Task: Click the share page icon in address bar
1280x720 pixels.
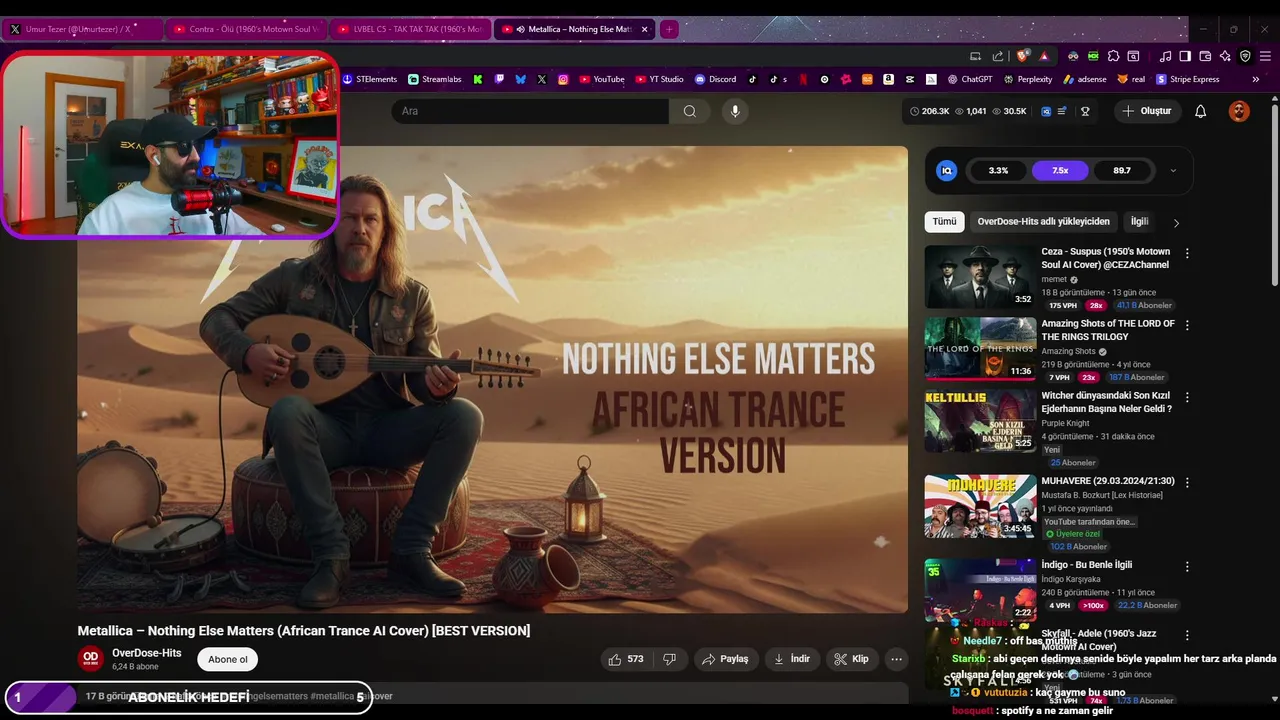Action: coord(998,56)
